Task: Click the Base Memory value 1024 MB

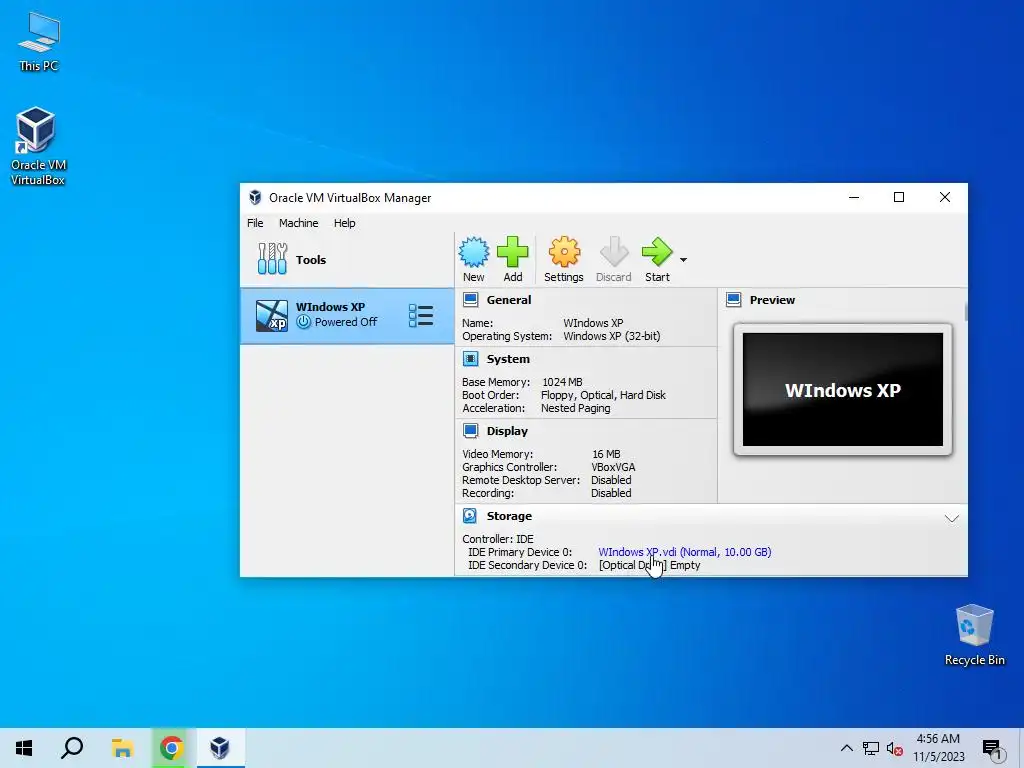Action: click(x=562, y=382)
